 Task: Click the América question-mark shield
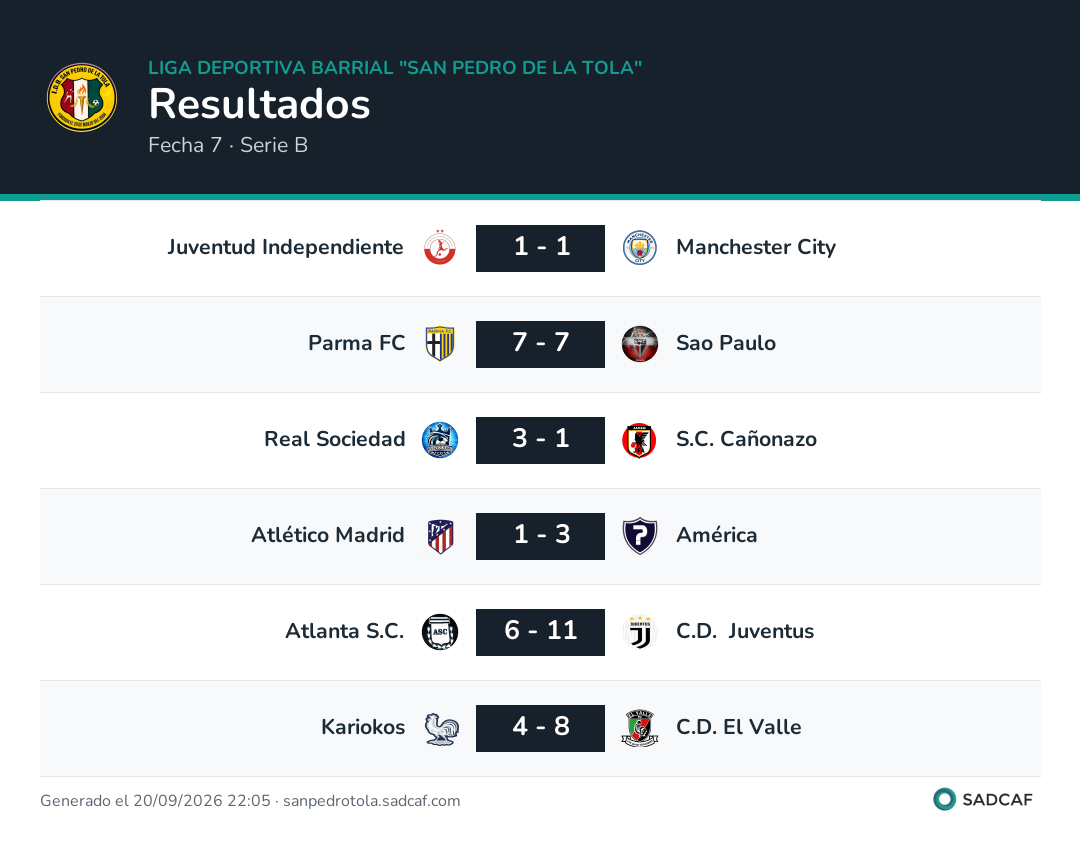(x=640, y=536)
